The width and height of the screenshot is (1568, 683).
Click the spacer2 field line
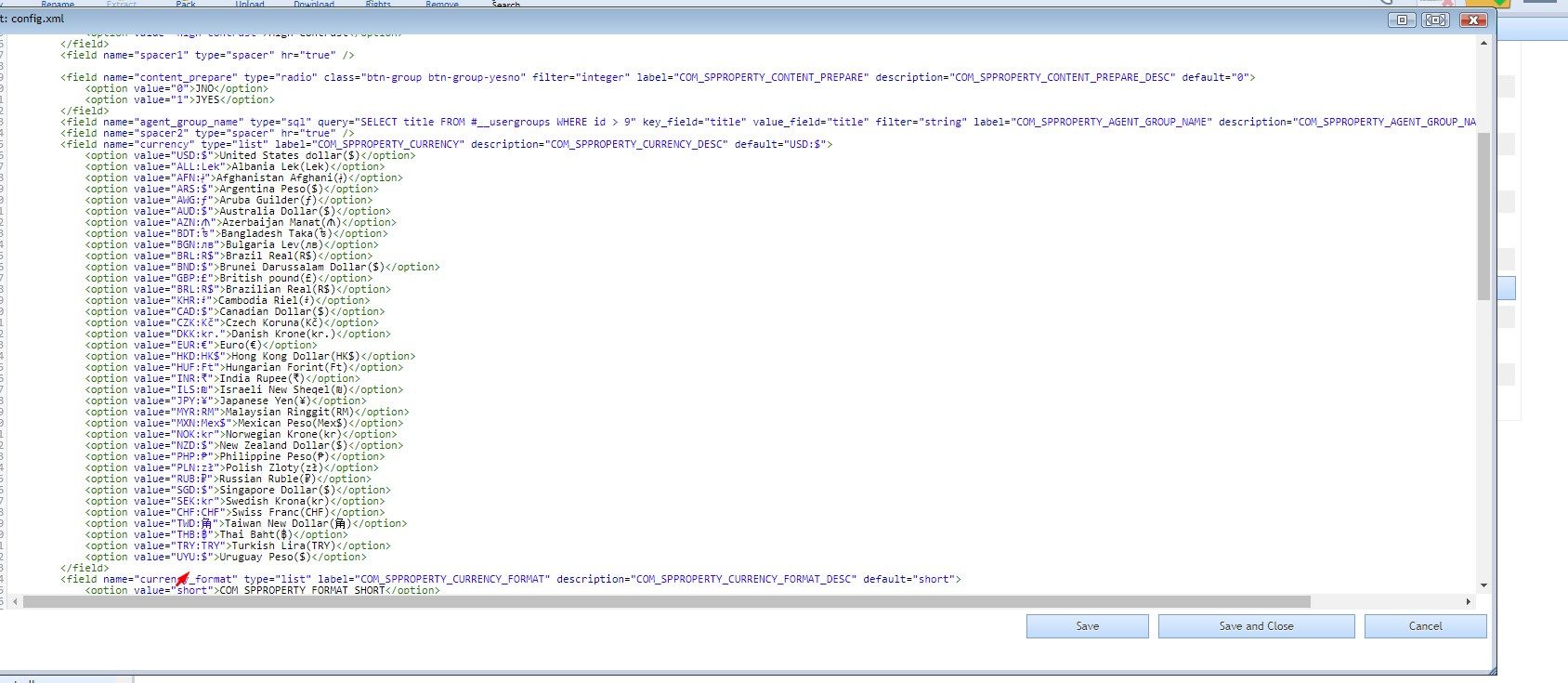tap(207, 133)
